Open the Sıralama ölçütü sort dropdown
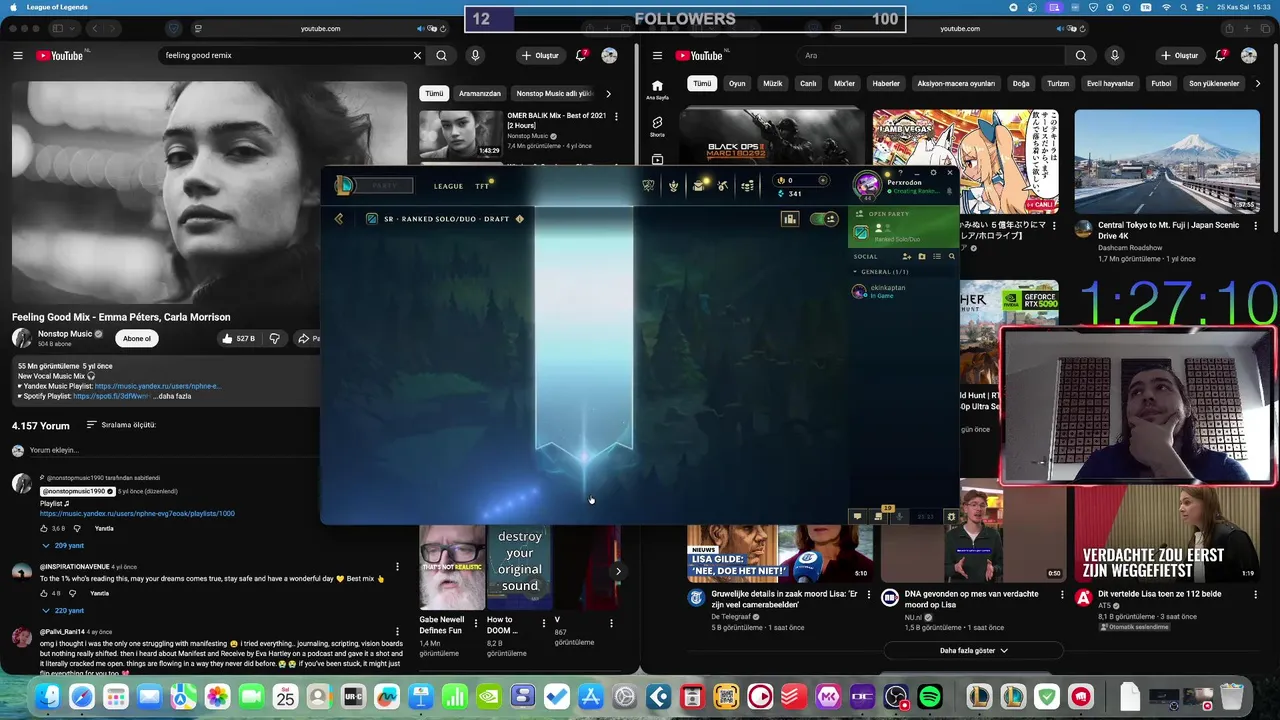 (121, 425)
